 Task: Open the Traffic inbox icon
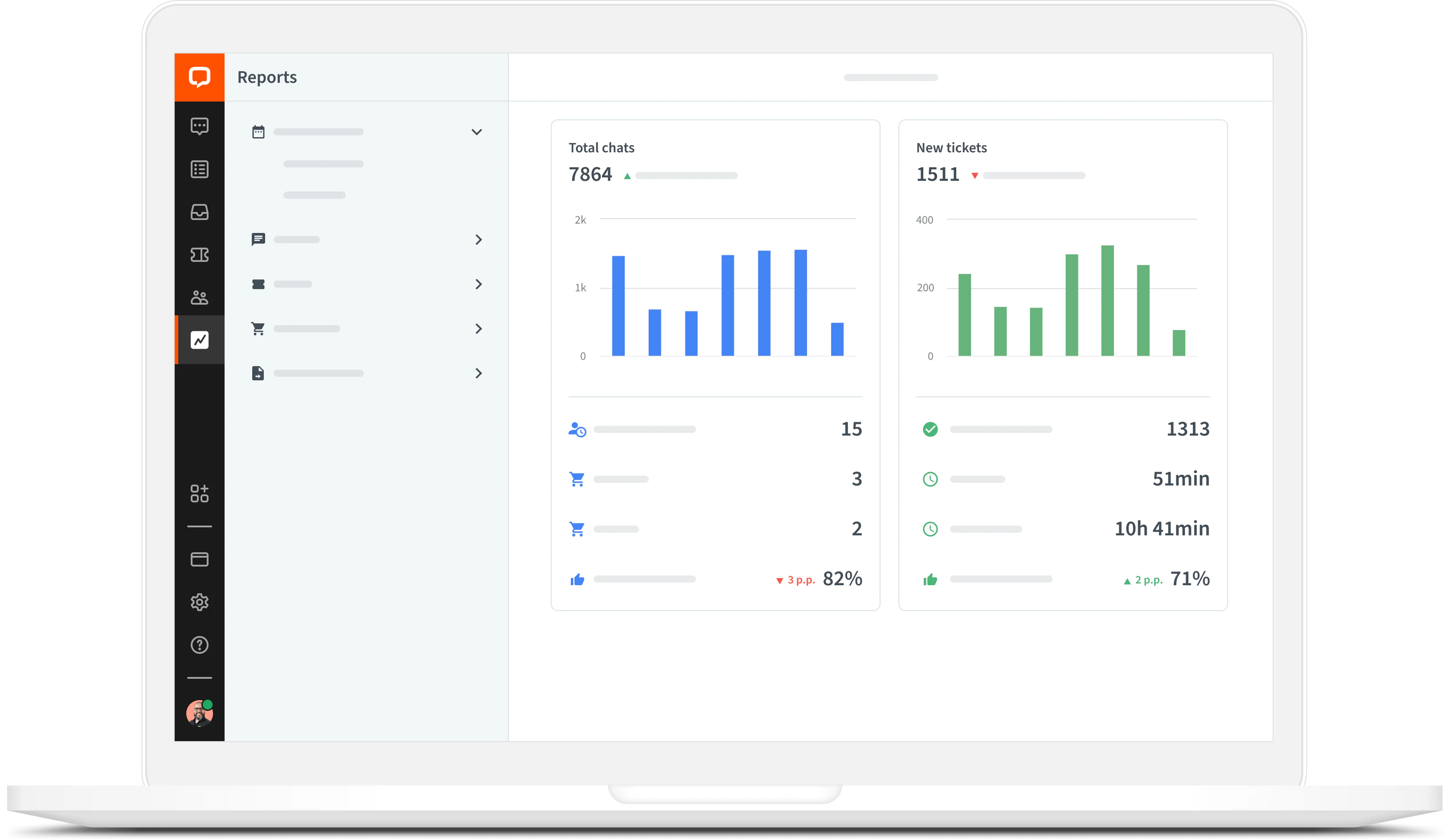199,212
